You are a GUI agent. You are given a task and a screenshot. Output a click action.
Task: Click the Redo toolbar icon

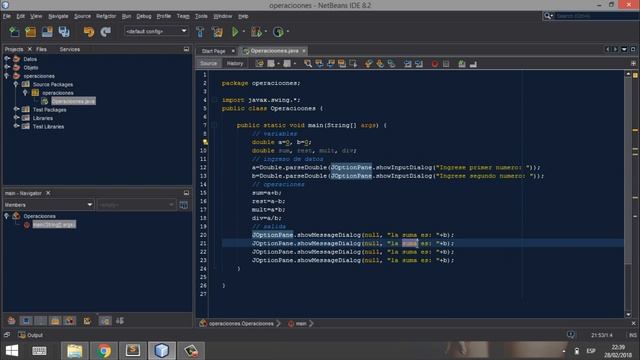click(x=106, y=32)
